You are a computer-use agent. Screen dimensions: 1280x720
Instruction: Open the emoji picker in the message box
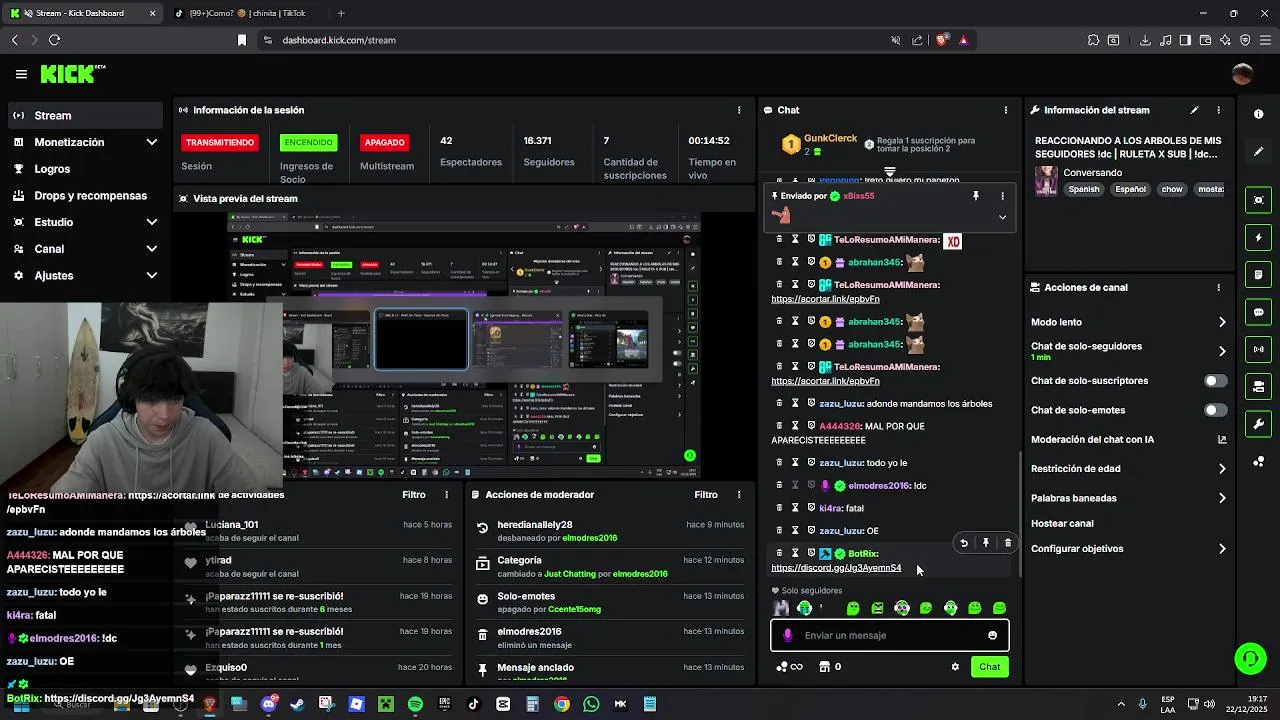pyautogui.click(x=992, y=635)
